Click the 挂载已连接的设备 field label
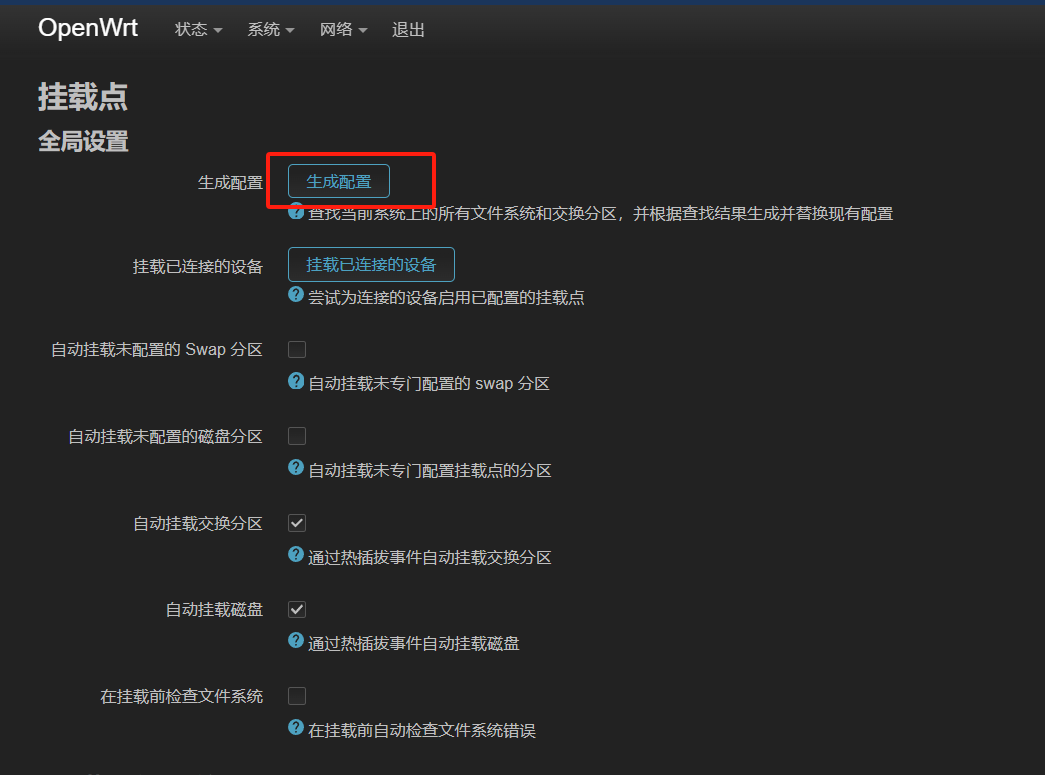 click(x=198, y=267)
